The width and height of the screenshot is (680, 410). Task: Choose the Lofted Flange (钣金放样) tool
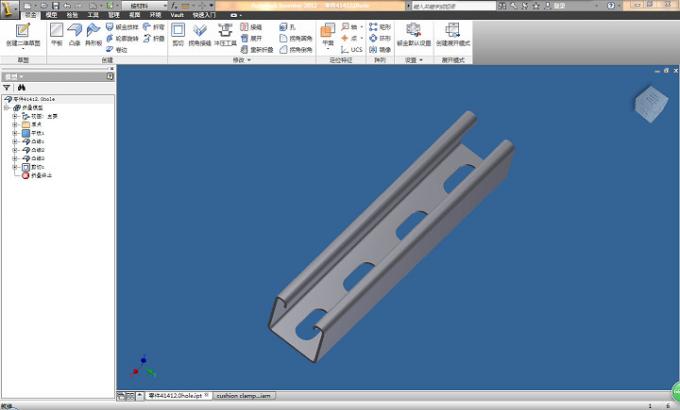[x=122, y=27]
